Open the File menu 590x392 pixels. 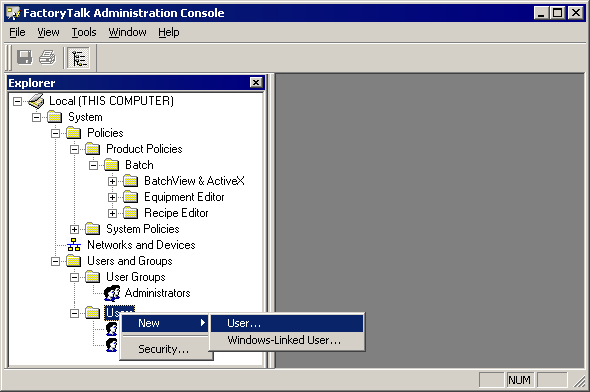[x=17, y=32]
